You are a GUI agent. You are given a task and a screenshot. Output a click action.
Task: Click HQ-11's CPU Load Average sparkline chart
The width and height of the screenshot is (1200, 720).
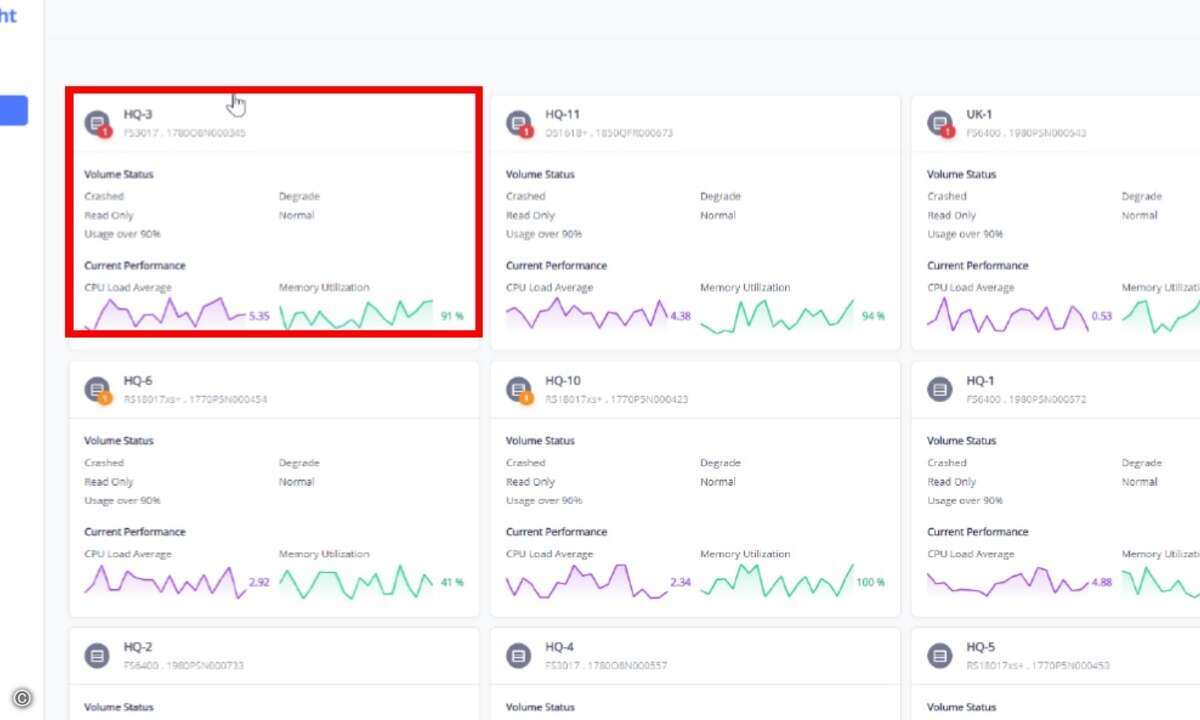tap(586, 314)
